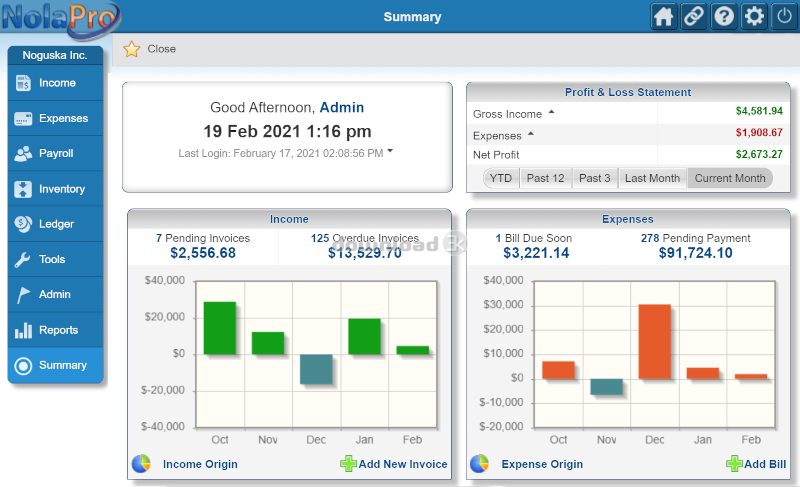Click the green plus Add Bill icon
Screen dimensions: 800x487
point(734,464)
